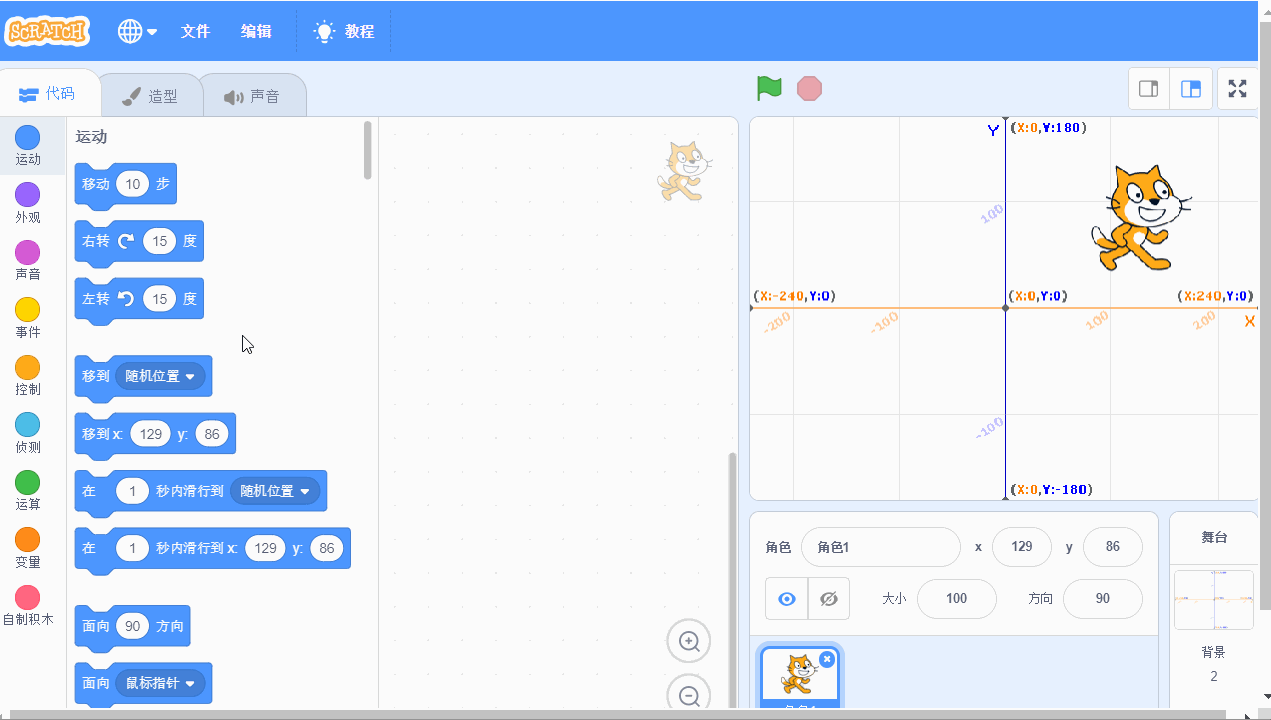Image resolution: width=1271 pixels, height=720 pixels.
Task: Delete sprite via thumbnail x button
Action: [827, 659]
